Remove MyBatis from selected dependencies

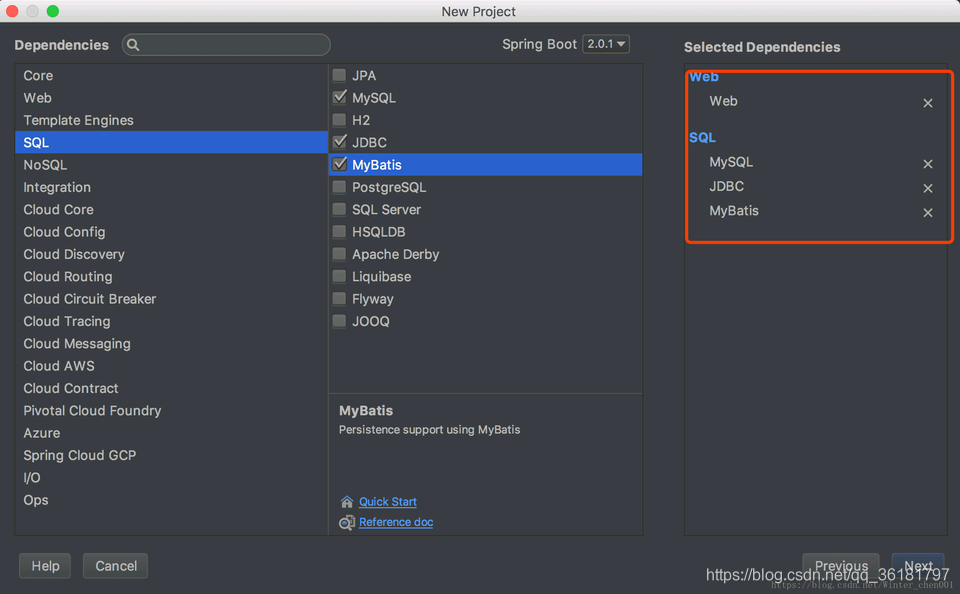click(x=928, y=212)
